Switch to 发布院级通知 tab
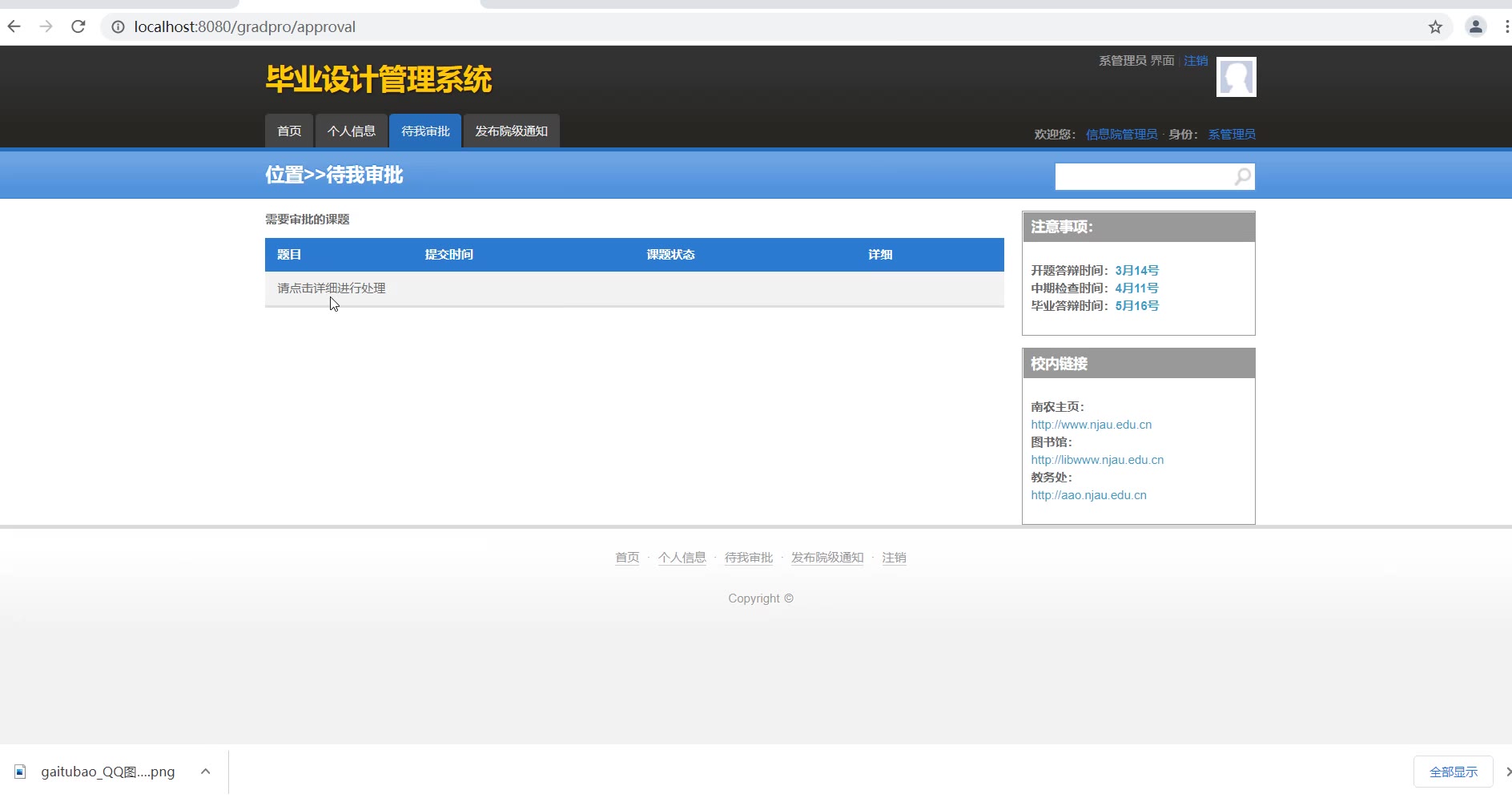This screenshot has height=798, width=1512. pos(511,131)
